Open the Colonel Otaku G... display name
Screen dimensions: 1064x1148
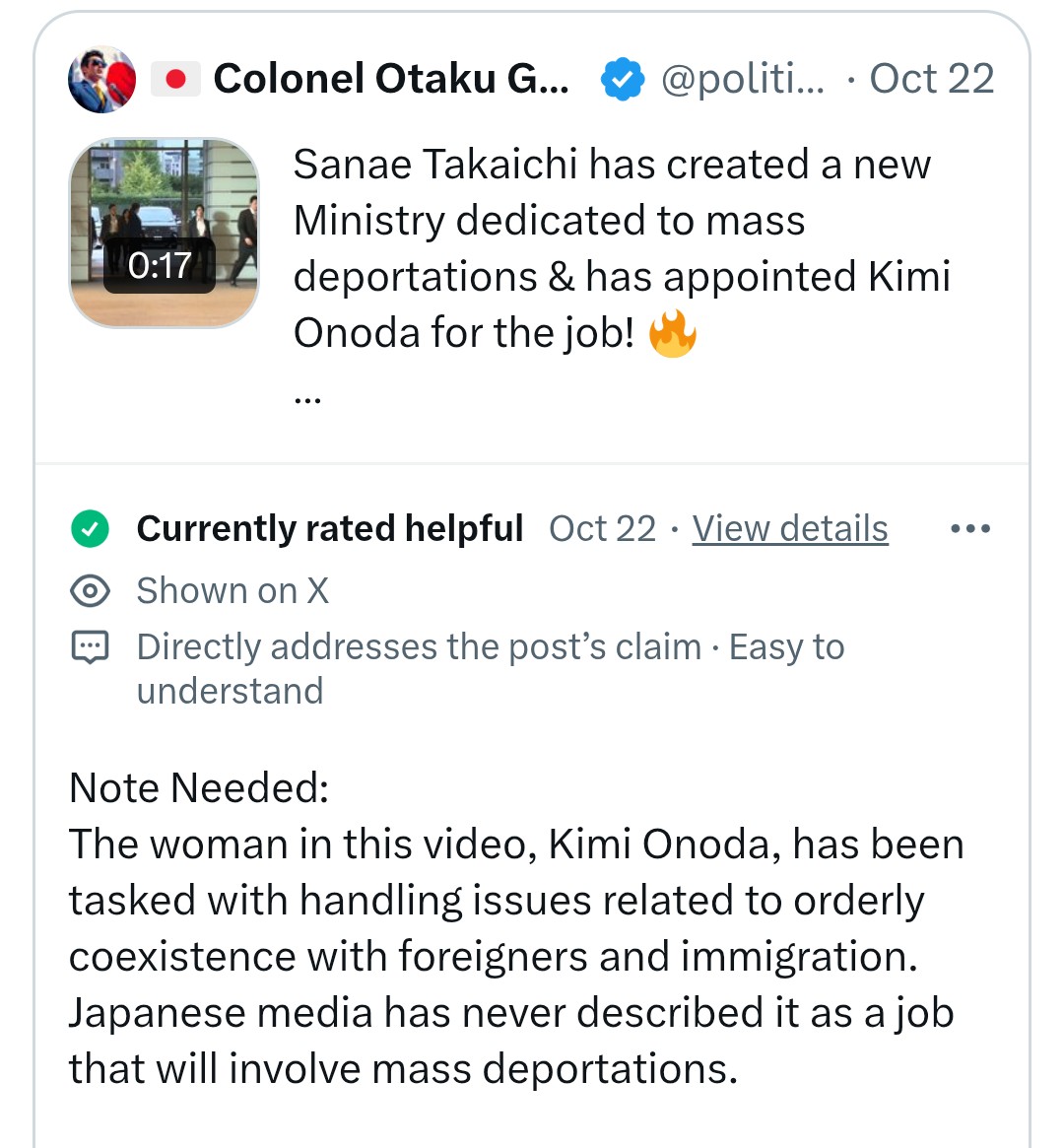coord(391,79)
